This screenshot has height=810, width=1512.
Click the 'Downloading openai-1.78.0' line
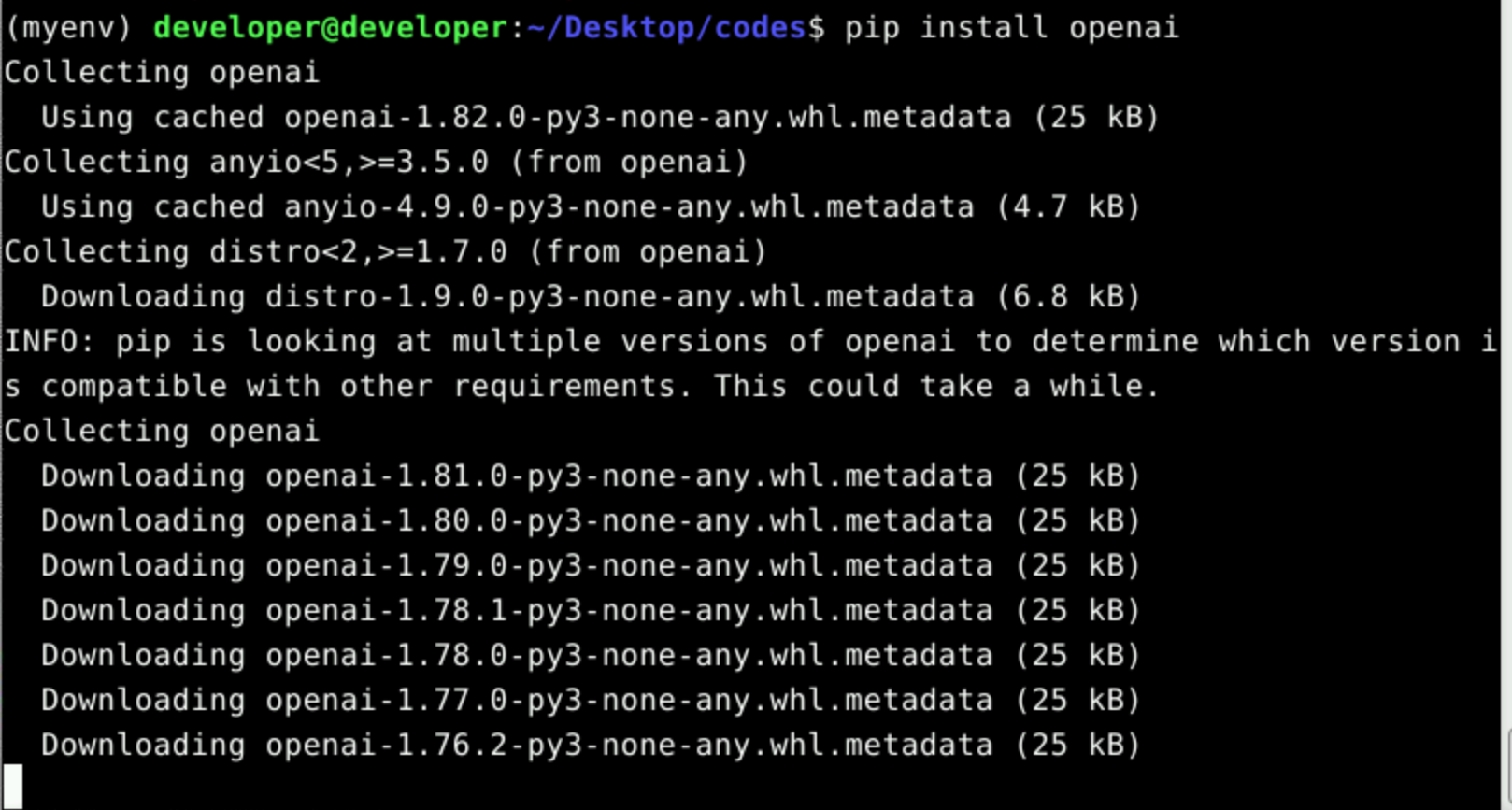pos(590,656)
